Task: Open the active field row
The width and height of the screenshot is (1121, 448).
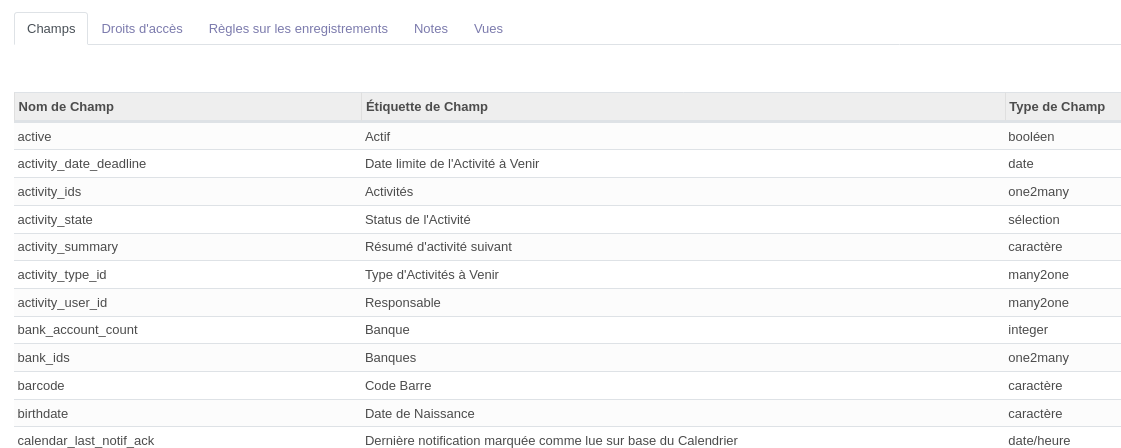Action: pos(35,137)
